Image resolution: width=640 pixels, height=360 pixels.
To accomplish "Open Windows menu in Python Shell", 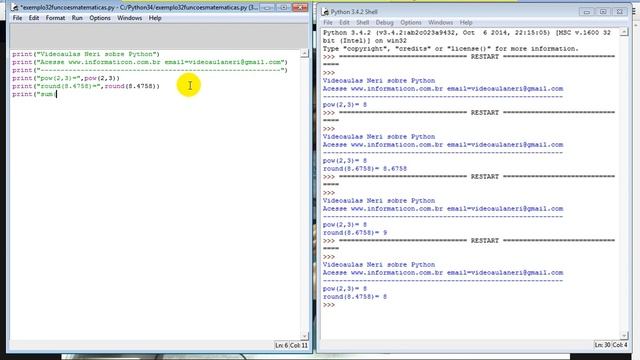I will 440,22.
